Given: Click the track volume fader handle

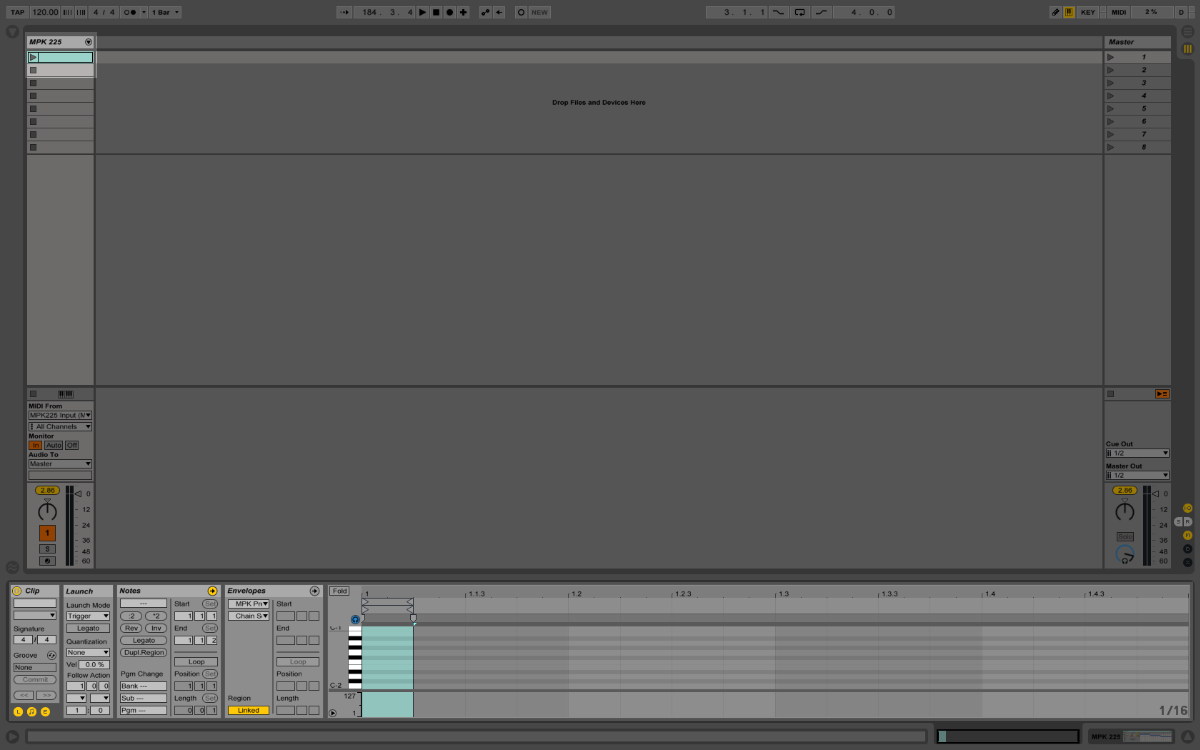Looking at the screenshot, I should 79,493.
